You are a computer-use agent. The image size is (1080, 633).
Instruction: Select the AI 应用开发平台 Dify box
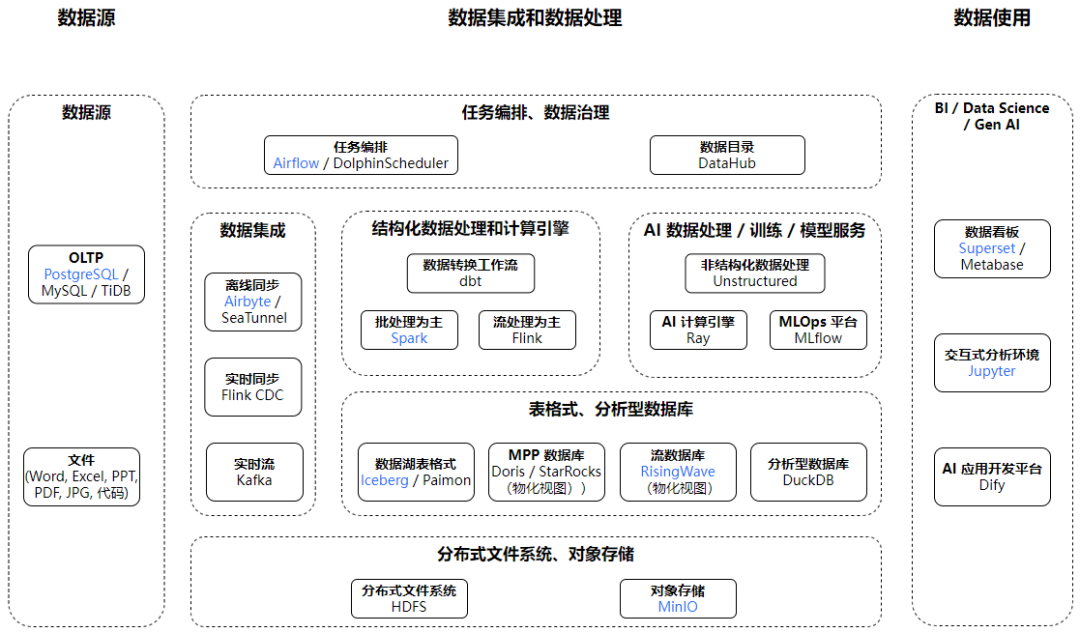click(993, 477)
